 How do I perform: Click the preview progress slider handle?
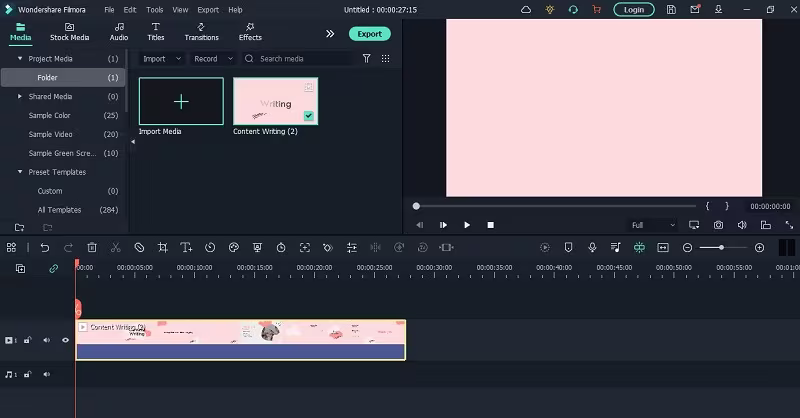point(416,206)
